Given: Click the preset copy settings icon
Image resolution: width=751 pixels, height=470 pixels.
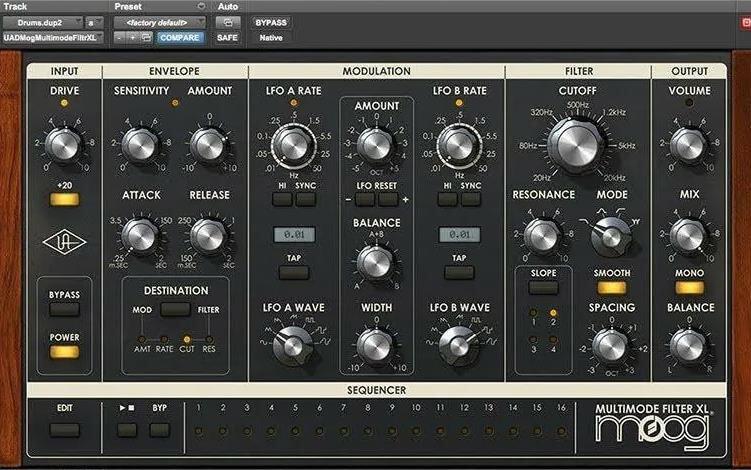Looking at the screenshot, I should point(147,37).
